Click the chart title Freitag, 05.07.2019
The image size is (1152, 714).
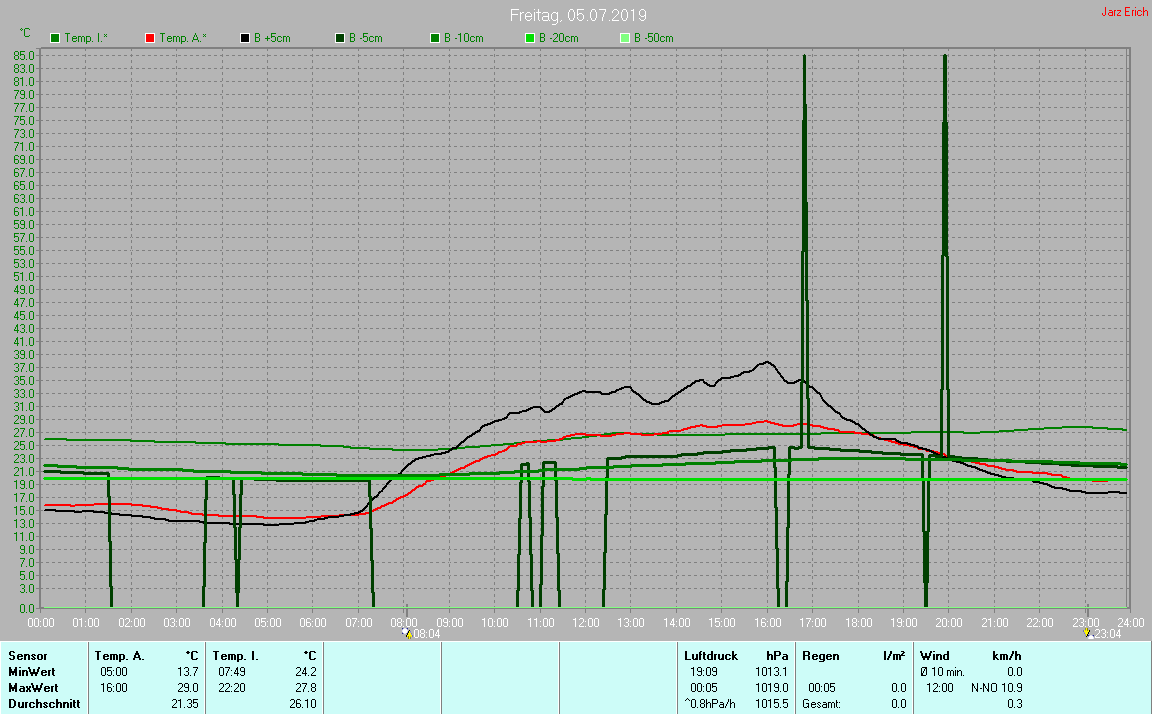578,15
